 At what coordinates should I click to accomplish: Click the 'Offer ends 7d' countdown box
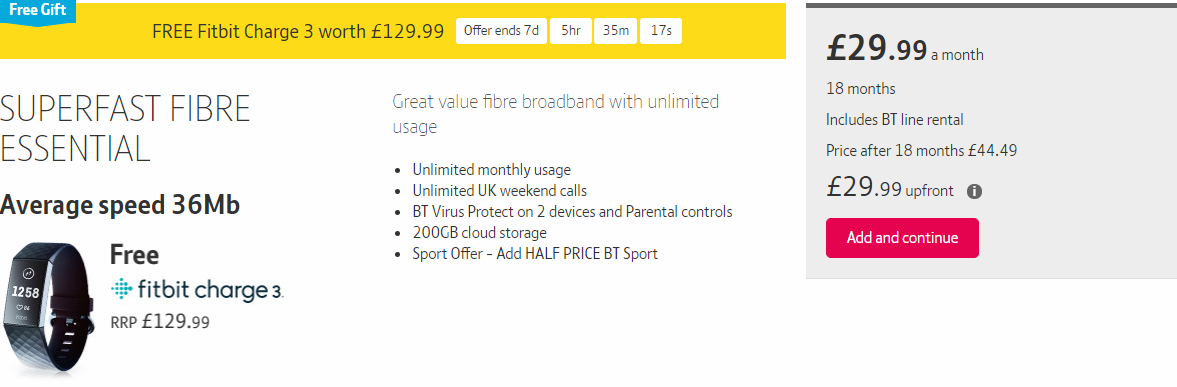(501, 31)
